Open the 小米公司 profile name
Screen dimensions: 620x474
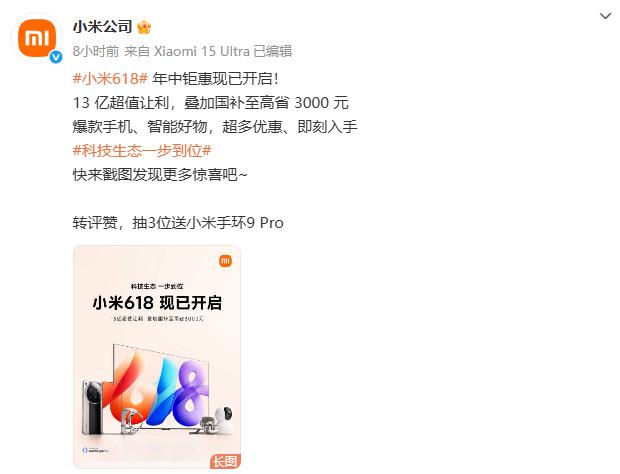102,27
